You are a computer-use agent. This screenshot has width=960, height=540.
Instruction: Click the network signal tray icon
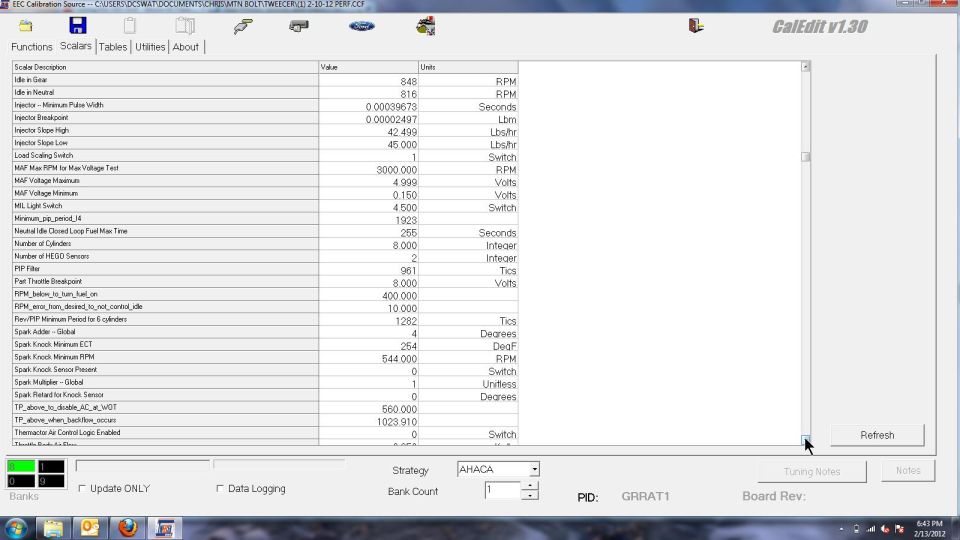point(871,529)
